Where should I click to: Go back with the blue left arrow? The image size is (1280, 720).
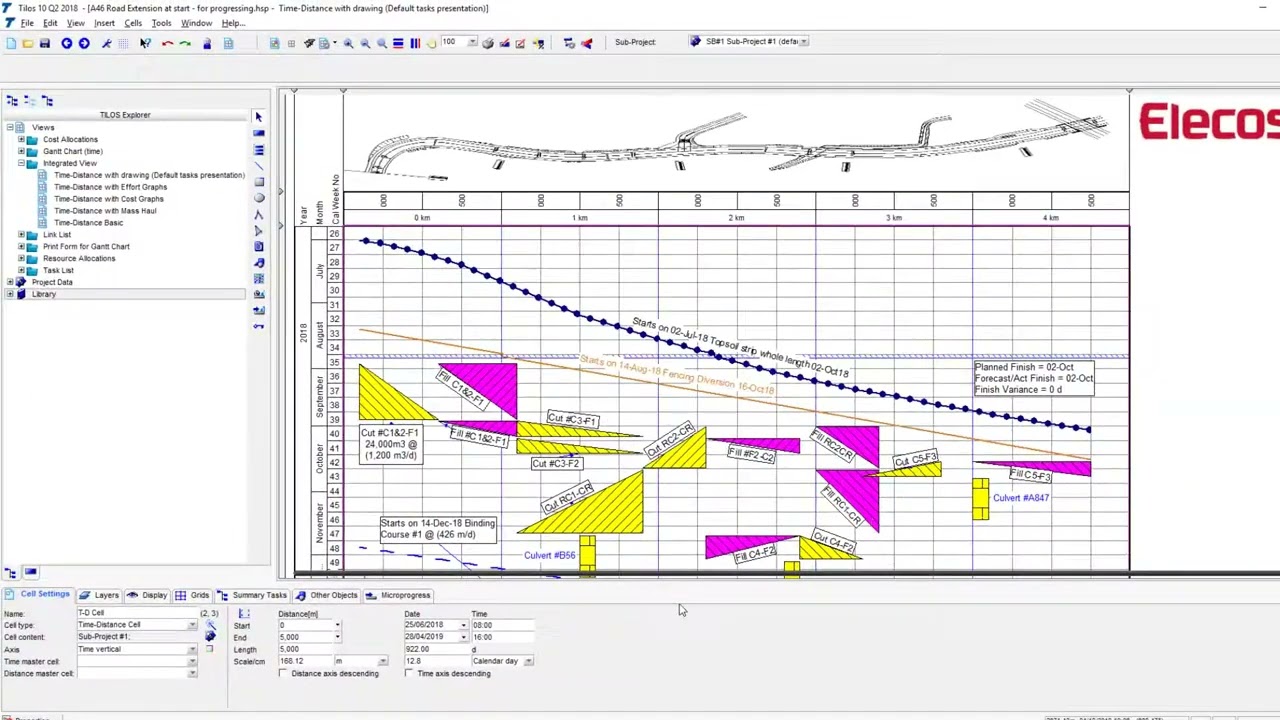pyautogui.click(x=67, y=43)
